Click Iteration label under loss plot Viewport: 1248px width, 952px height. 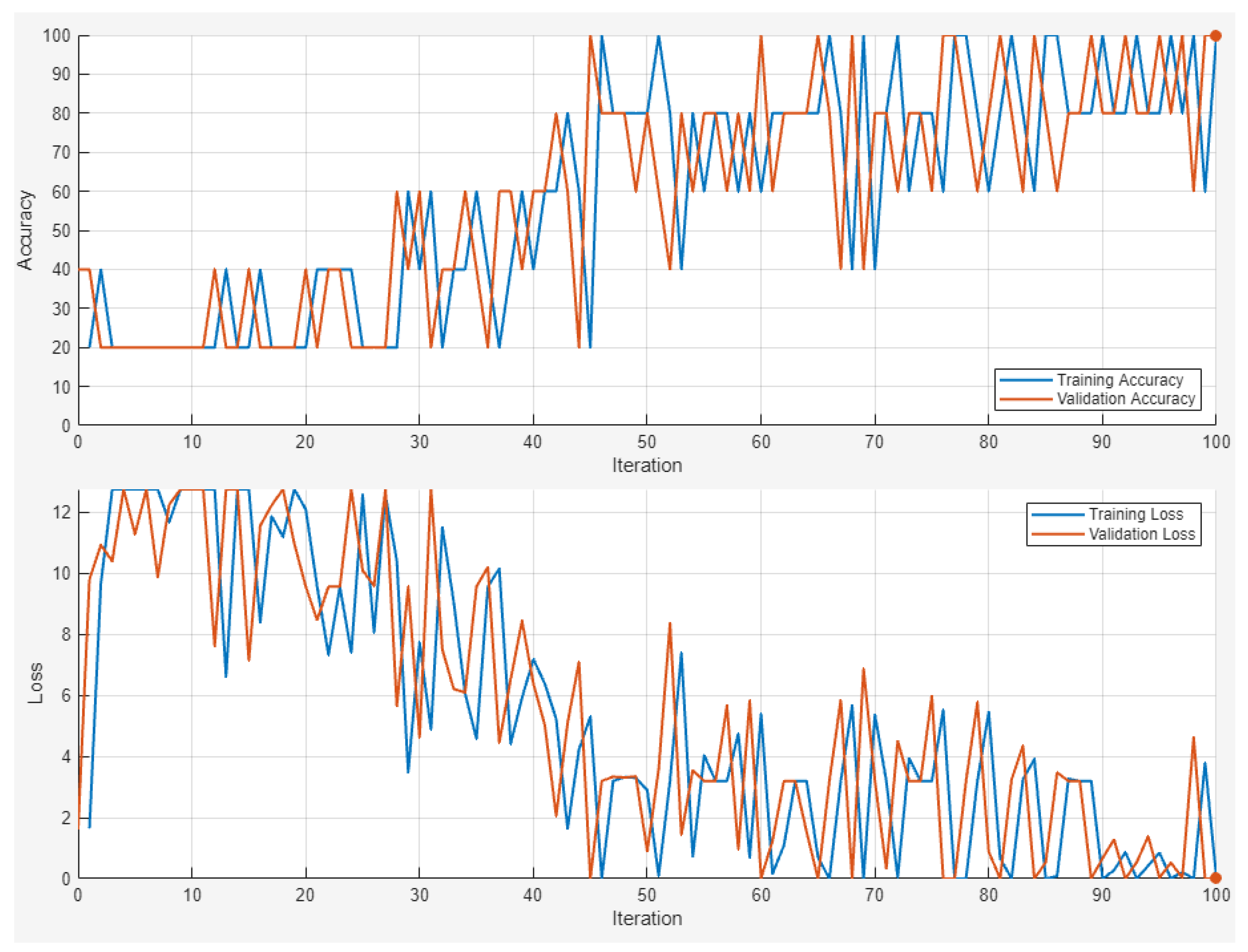coord(647,919)
